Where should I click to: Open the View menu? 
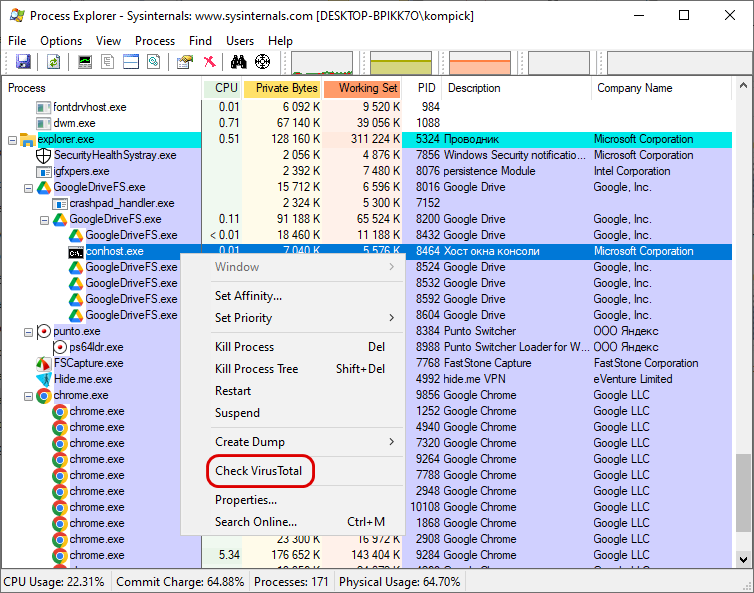(x=108, y=41)
